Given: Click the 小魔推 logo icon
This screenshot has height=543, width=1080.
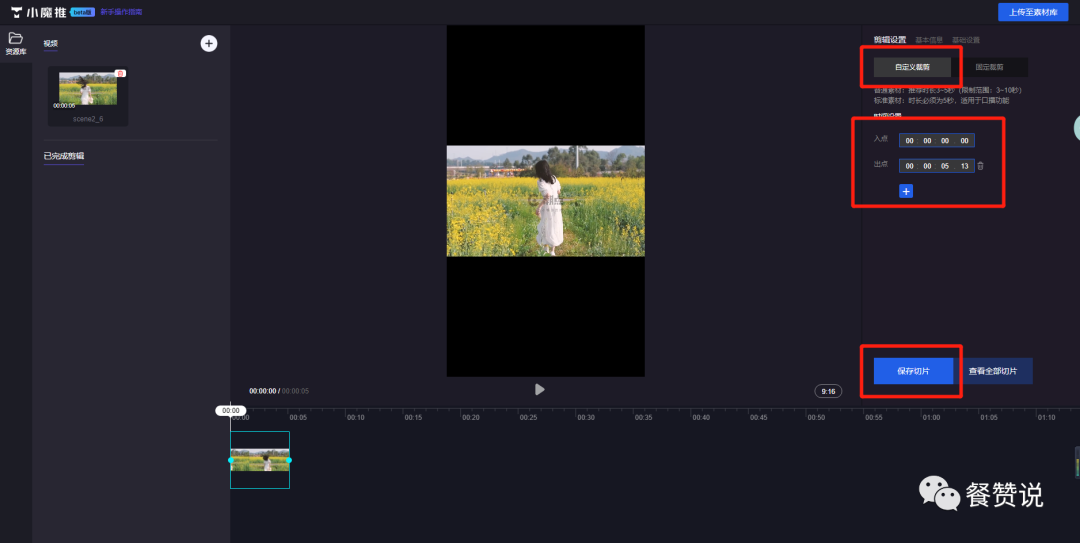Looking at the screenshot, I should point(17,12).
